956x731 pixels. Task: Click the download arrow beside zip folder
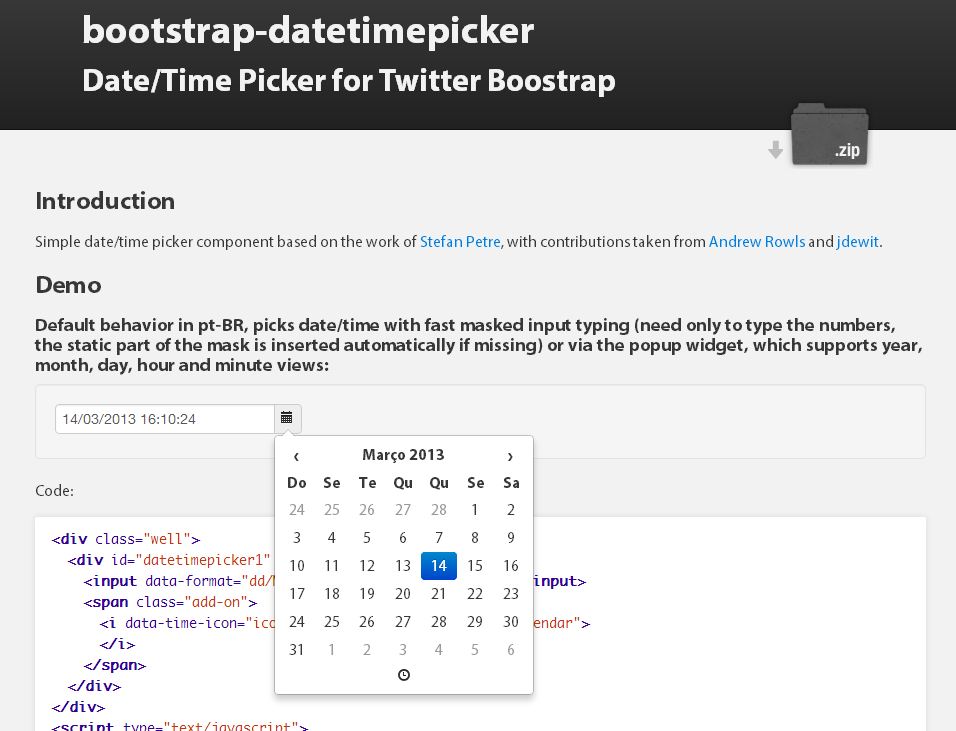[776, 149]
